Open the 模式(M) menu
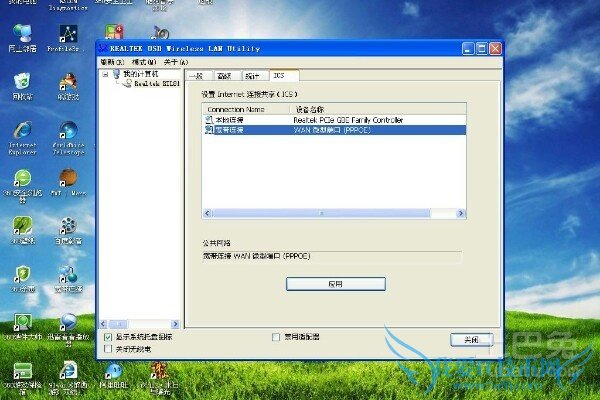The width and height of the screenshot is (600, 400). point(144,62)
